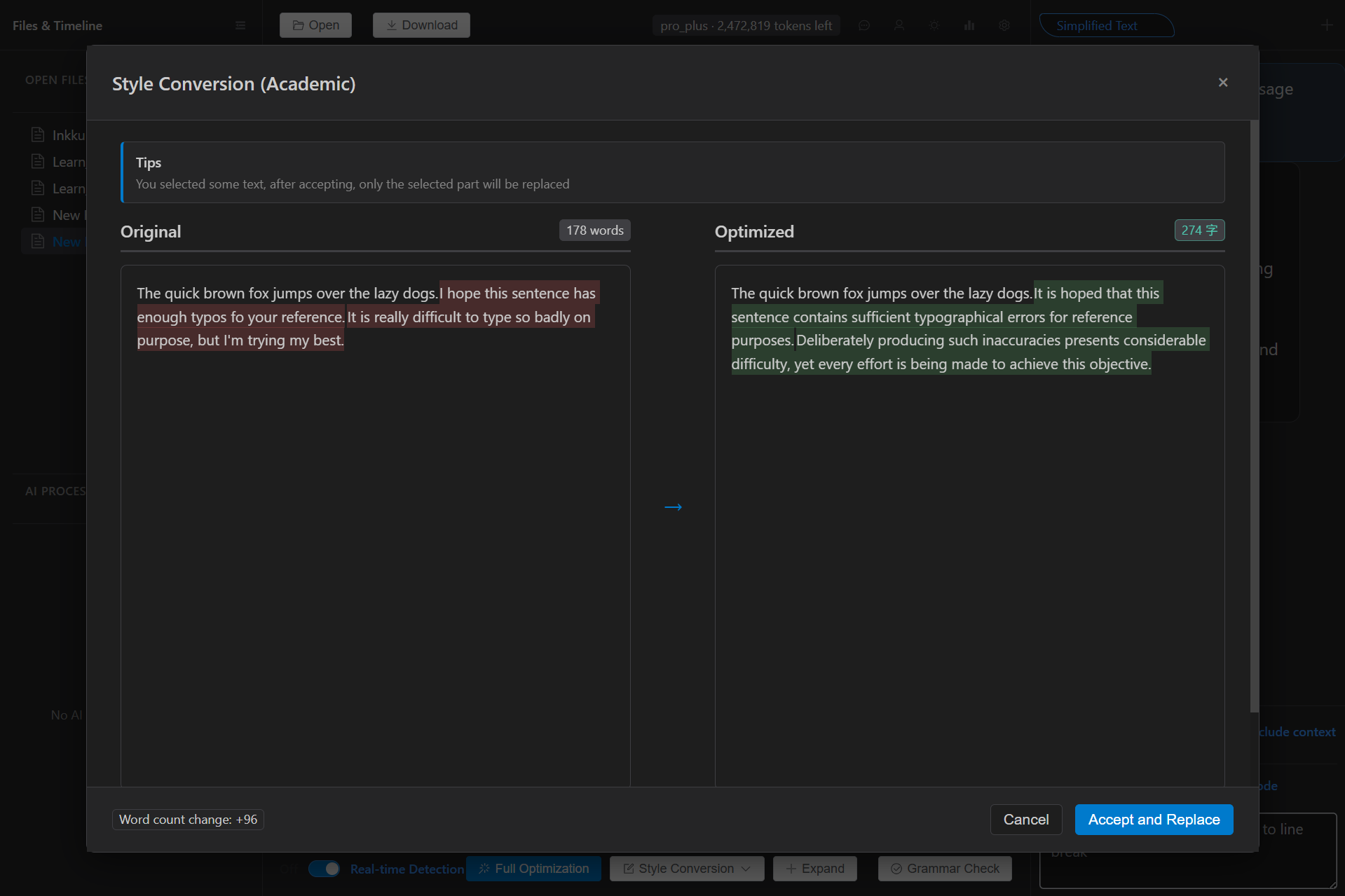Viewport: 1345px width, 896px height.
Task: Click Accept and Replace
Action: coord(1153,819)
